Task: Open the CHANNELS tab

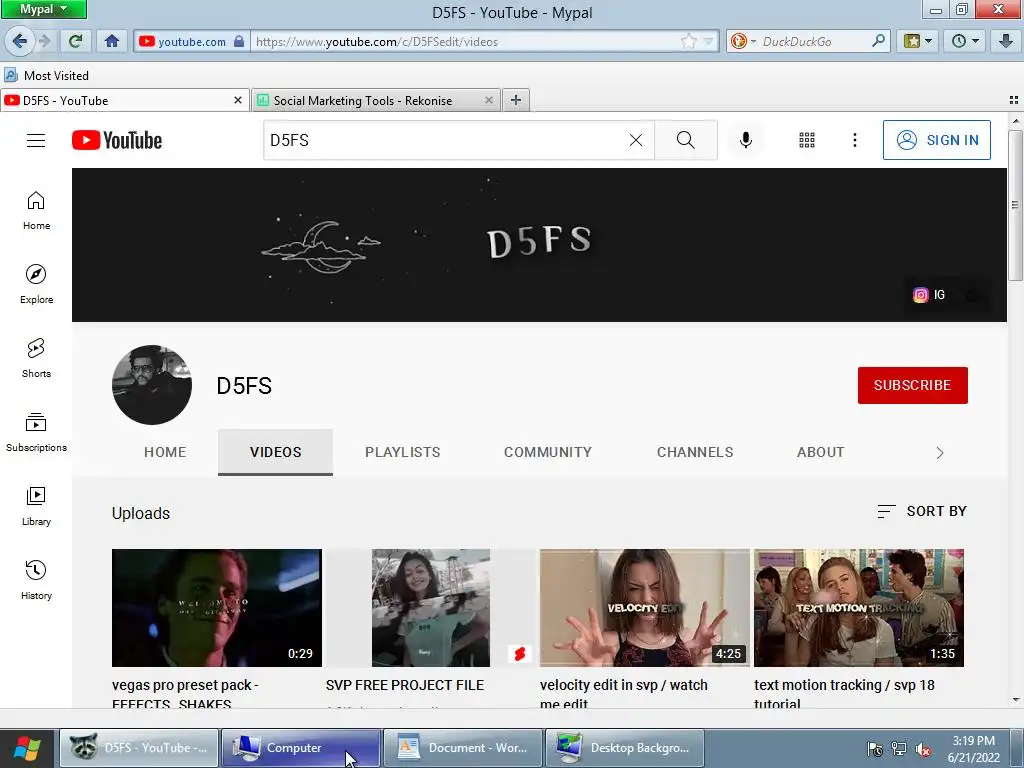Action: pos(695,452)
